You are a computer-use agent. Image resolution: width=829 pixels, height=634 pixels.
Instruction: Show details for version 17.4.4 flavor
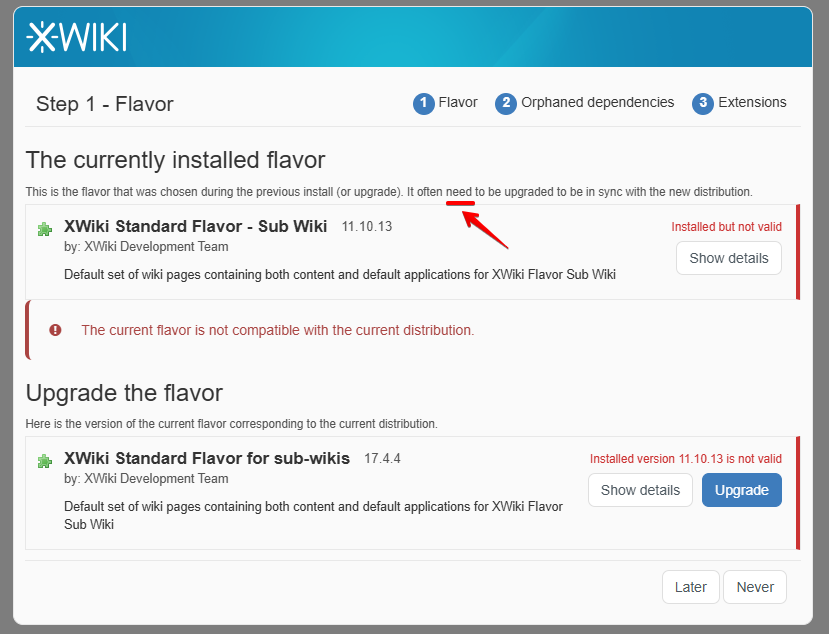tap(640, 490)
